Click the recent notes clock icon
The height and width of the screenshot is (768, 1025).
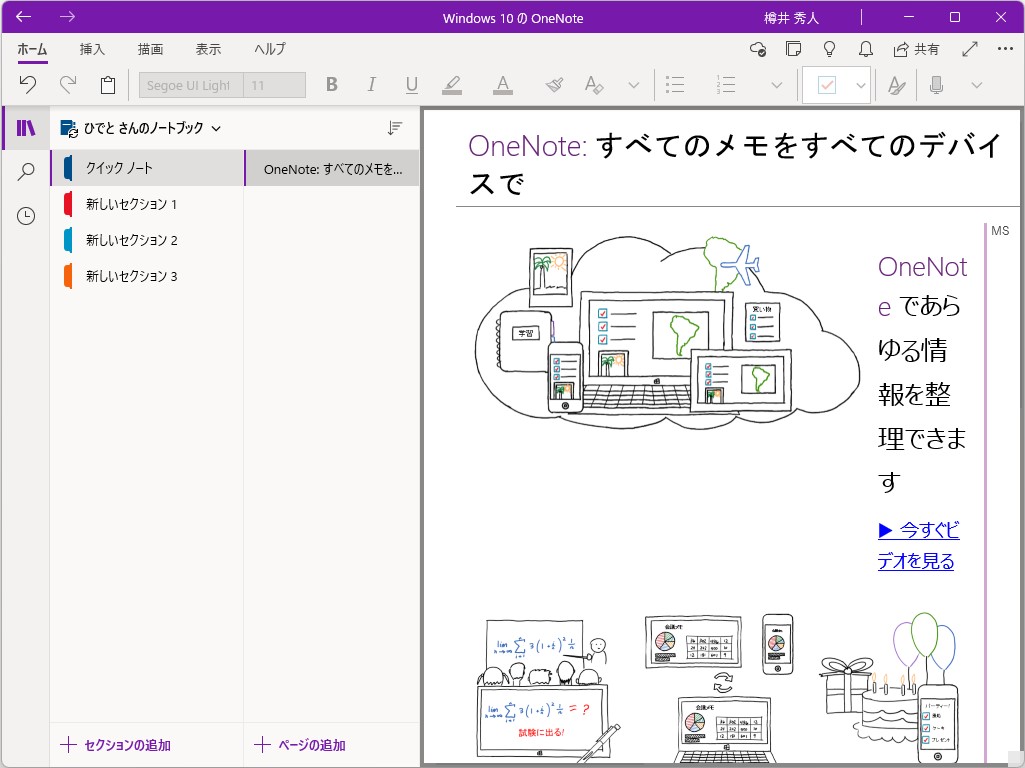click(x=25, y=215)
